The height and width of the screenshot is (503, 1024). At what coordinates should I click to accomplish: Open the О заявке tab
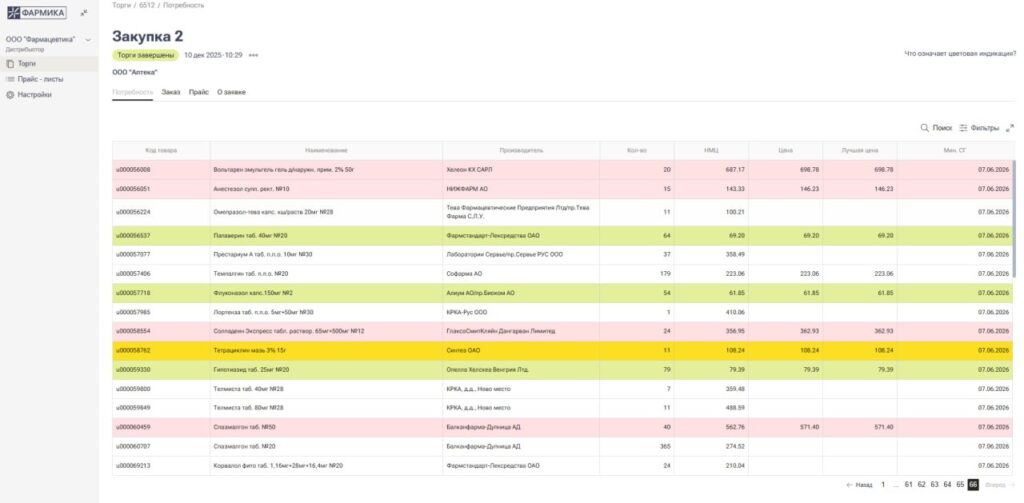(231, 92)
